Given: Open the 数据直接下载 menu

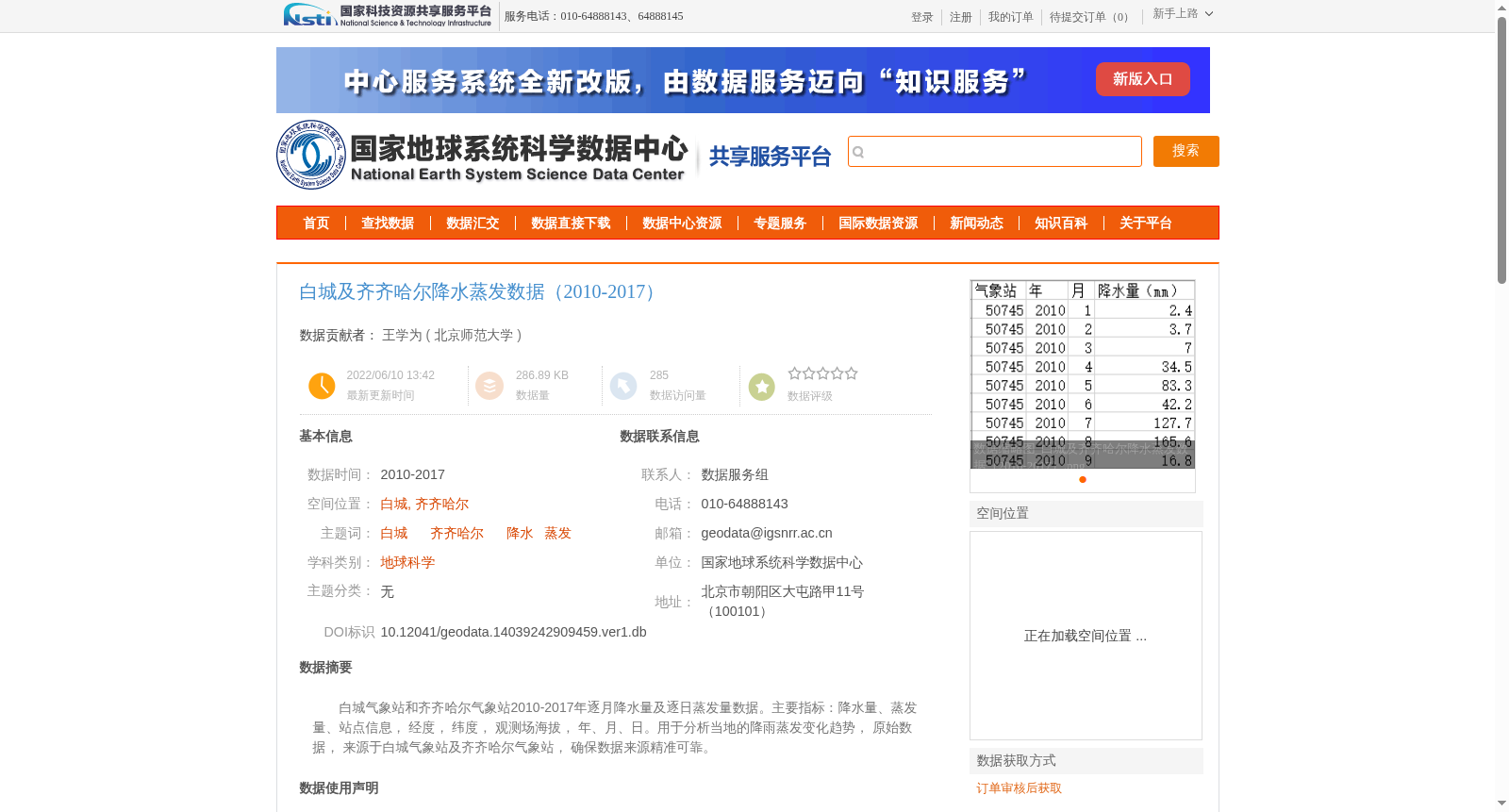Looking at the screenshot, I should click(571, 224).
